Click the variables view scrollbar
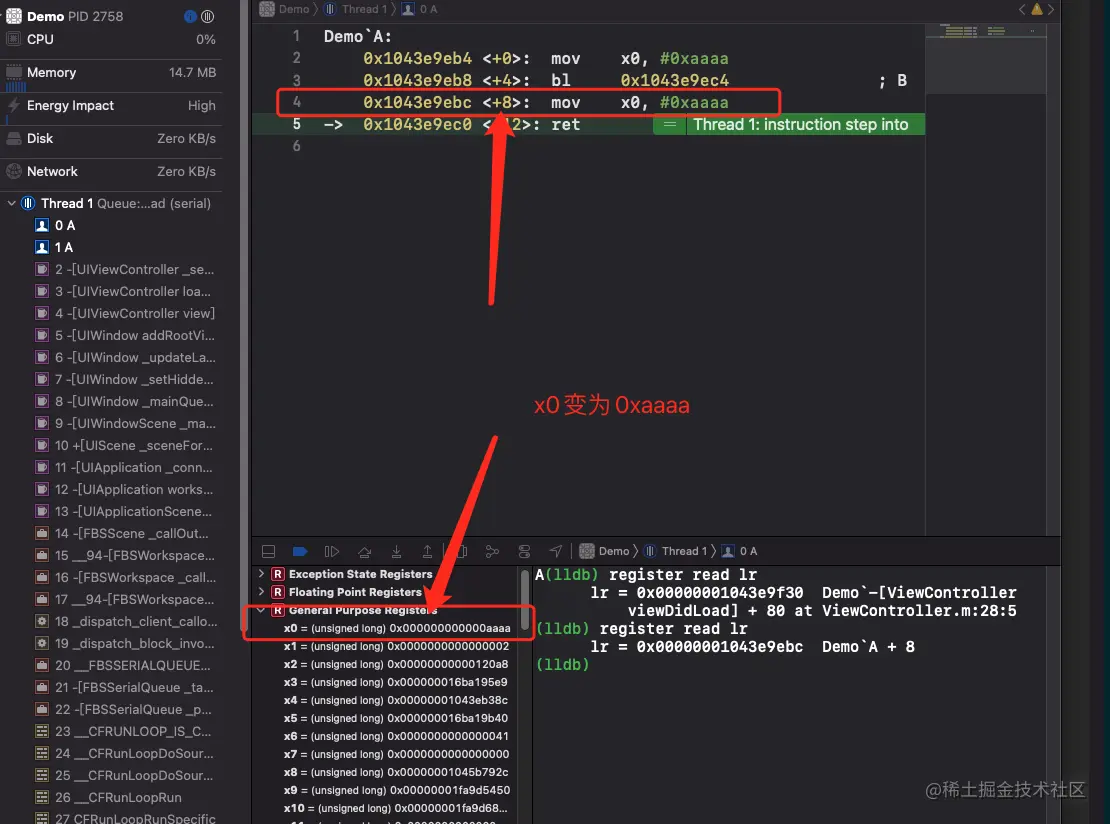Image resolution: width=1110 pixels, height=824 pixels. point(525,600)
